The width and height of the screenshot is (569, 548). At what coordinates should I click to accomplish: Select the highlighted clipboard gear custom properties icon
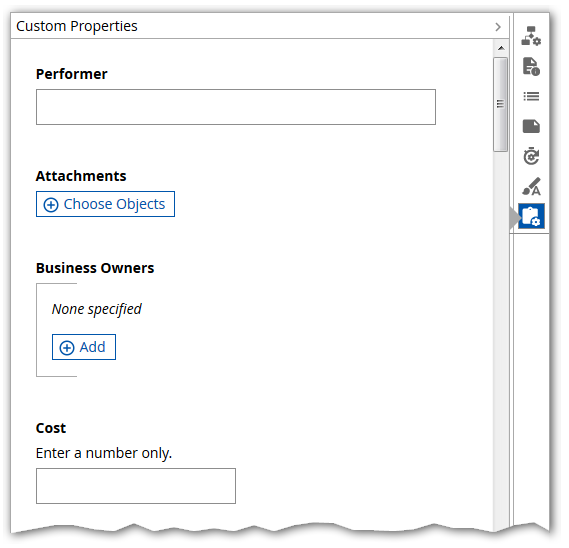(x=532, y=216)
